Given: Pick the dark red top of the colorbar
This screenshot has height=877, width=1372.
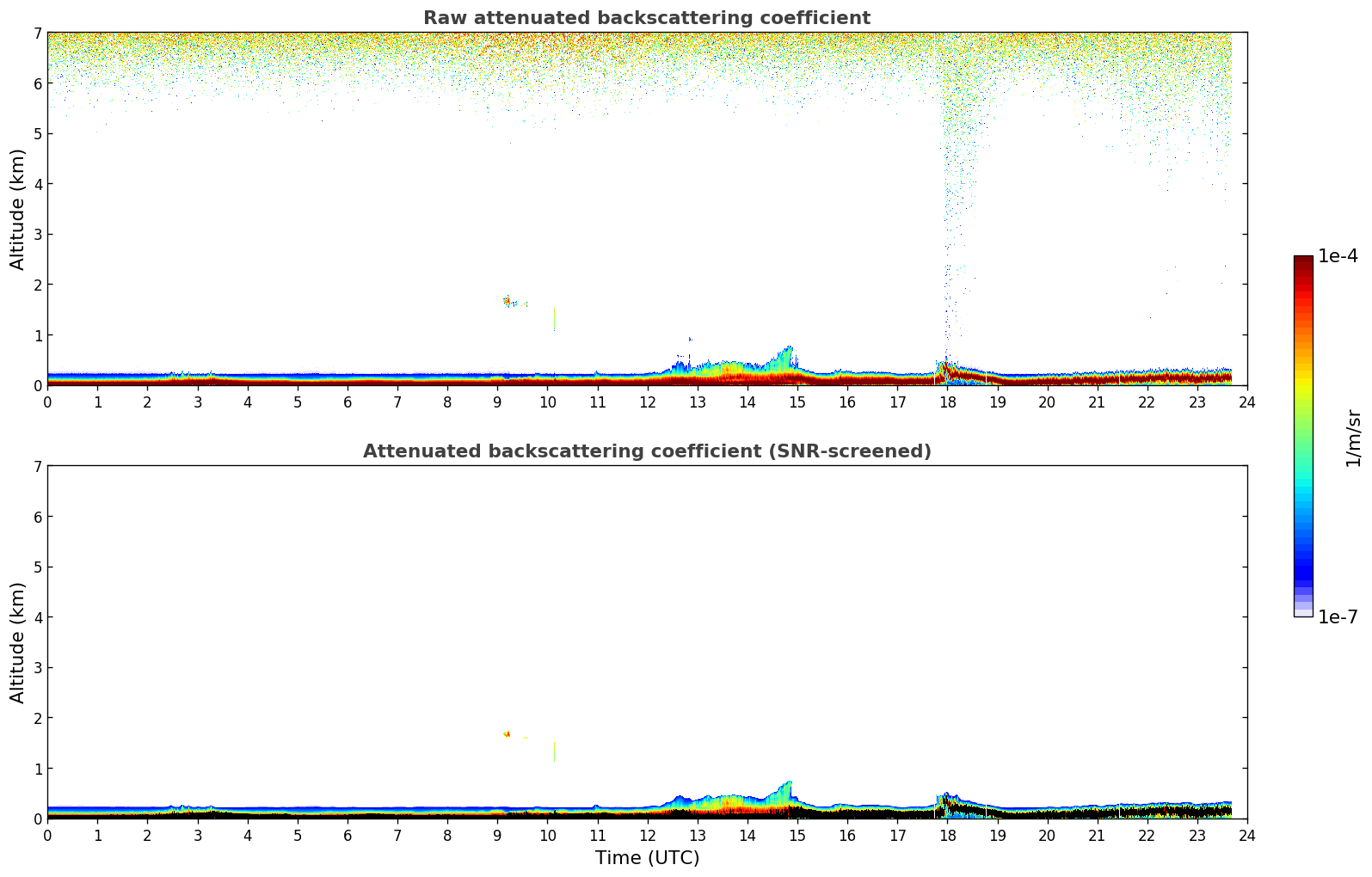Looking at the screenshot, I should (1303, 261).
